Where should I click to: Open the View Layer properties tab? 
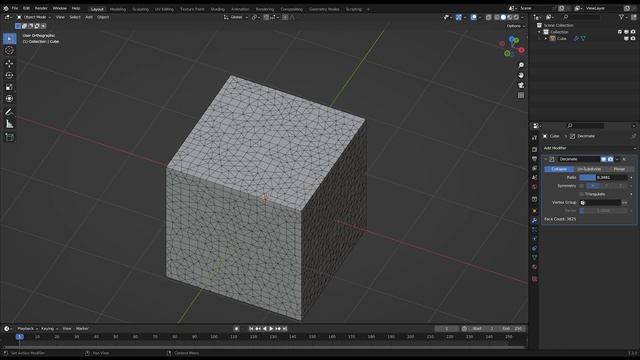(534, 168)
